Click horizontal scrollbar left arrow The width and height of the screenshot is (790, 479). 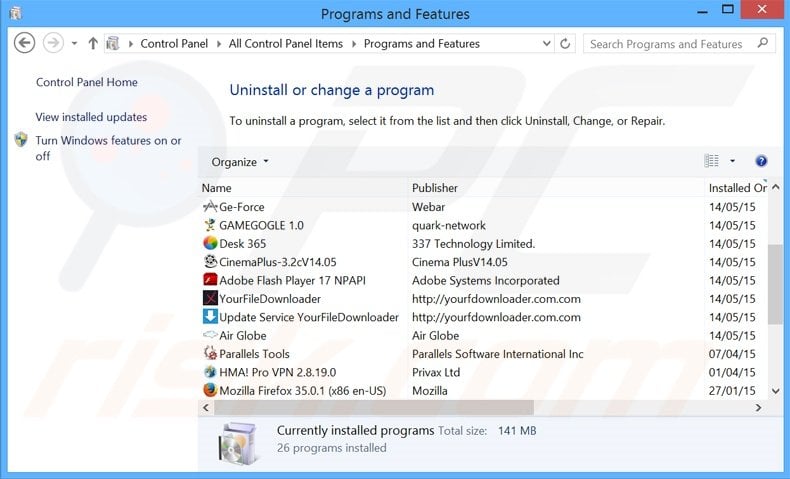pyautogui.click(x=206, y=407)
